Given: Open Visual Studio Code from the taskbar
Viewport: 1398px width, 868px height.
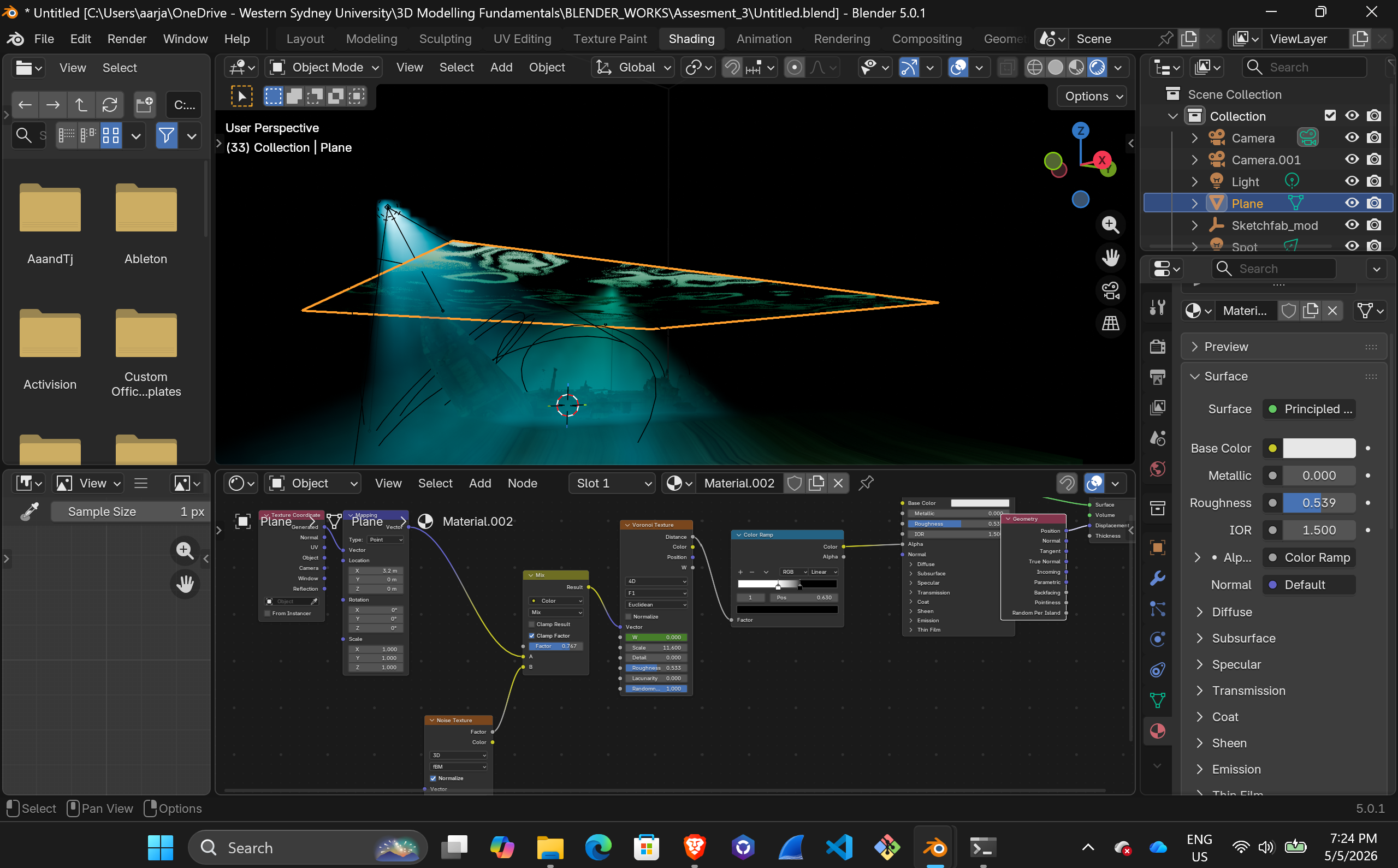Looking at the screenshot, I should tap(839, 847).
